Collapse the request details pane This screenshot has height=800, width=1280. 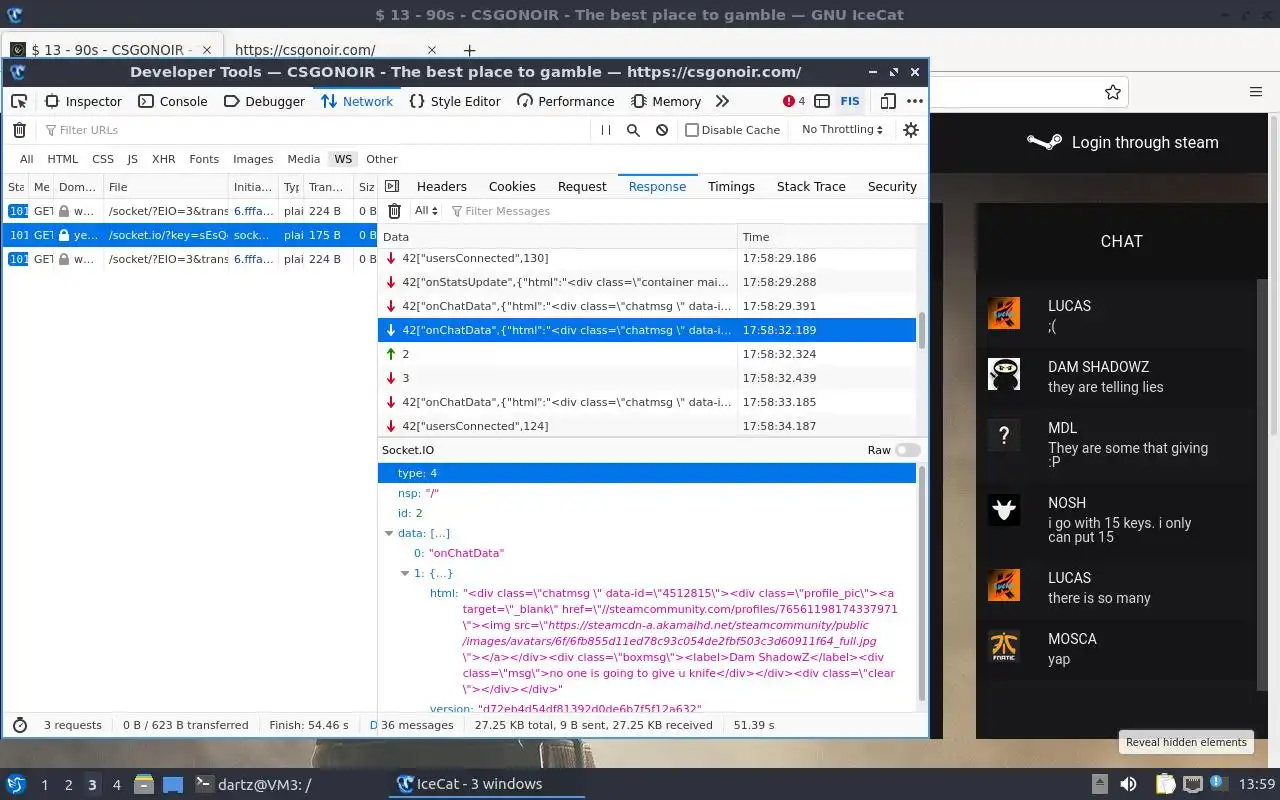click(x=392, y=186)
